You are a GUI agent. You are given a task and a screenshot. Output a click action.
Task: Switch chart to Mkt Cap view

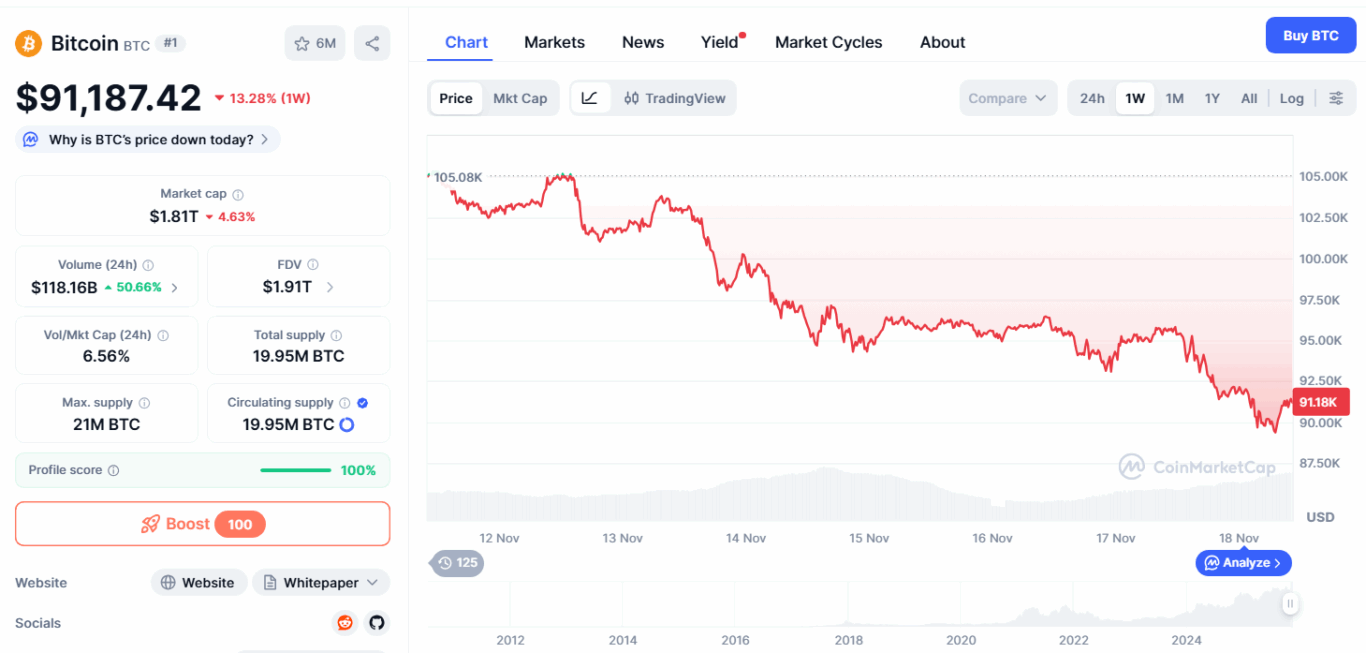click(x=520, y=98)
